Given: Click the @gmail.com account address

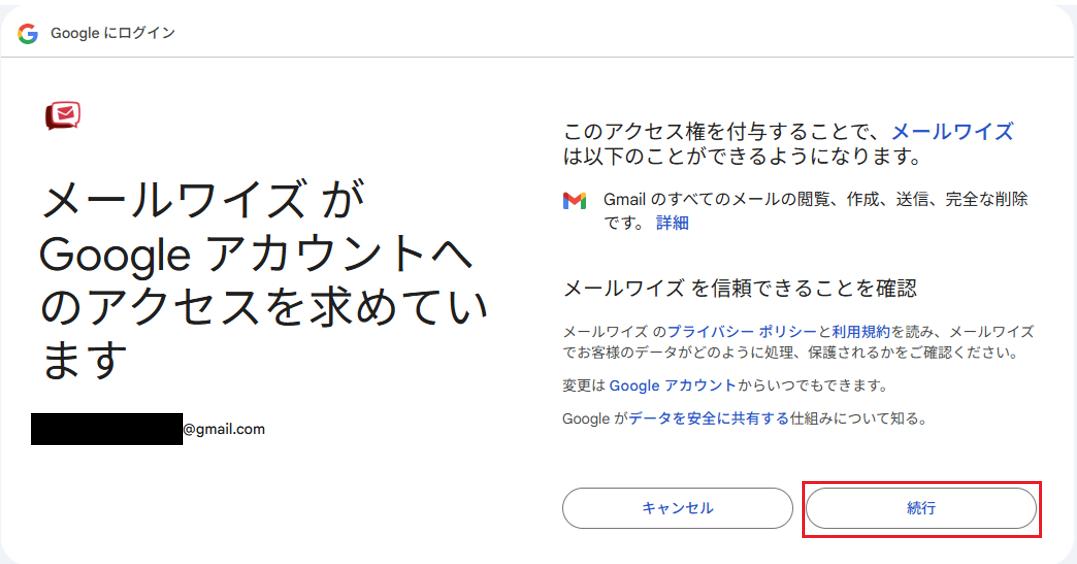Looking at the screenshot, I should (224, 429).
